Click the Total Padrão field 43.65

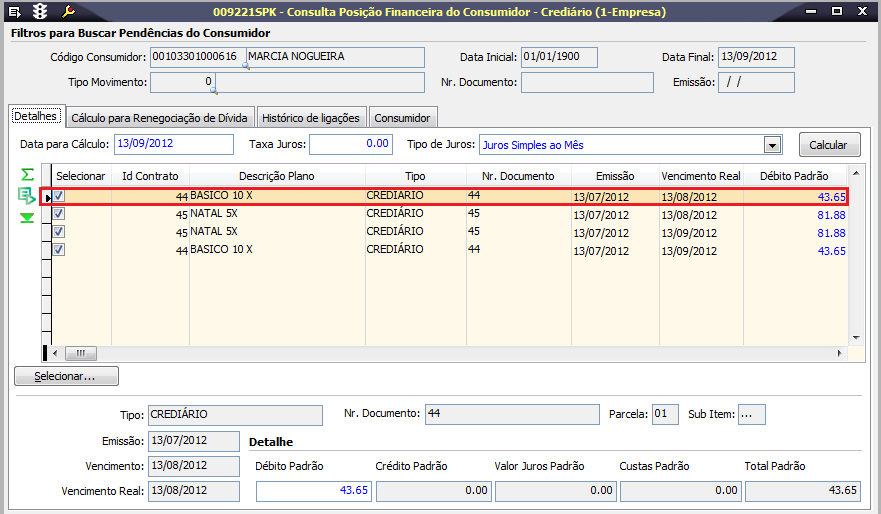[803, 491]
